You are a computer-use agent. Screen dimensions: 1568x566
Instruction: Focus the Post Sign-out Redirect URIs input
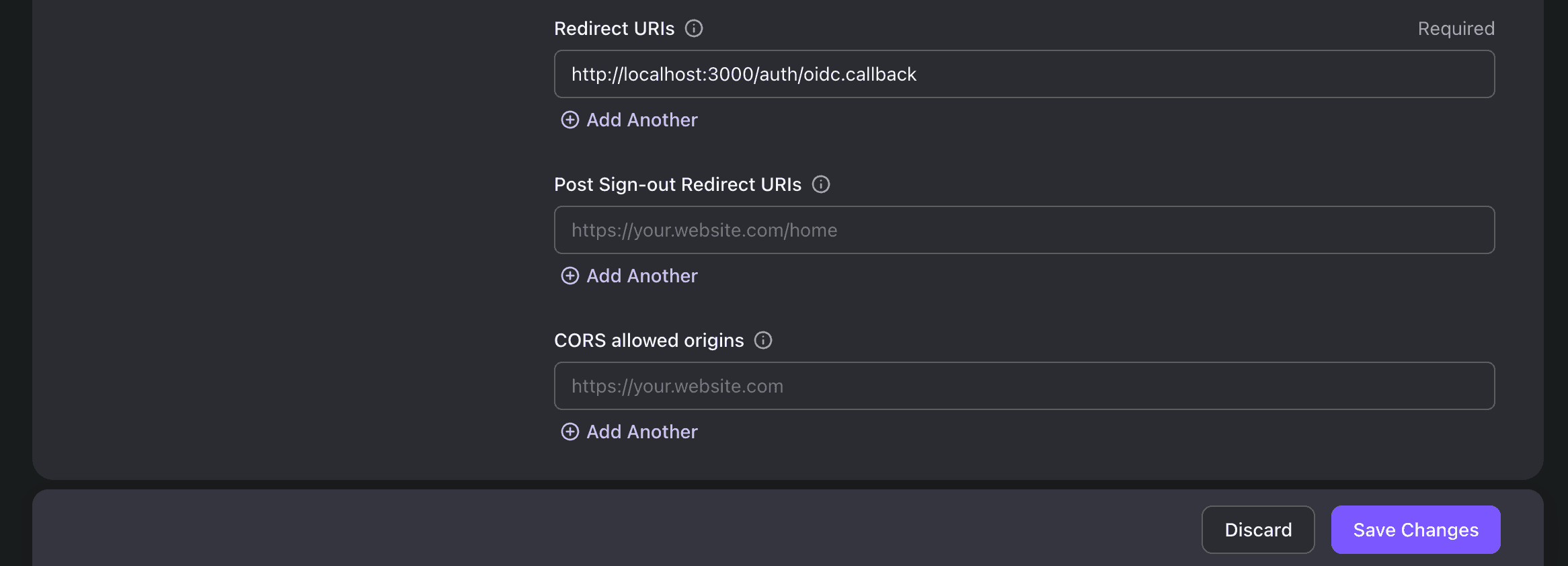pos(1023,230)
